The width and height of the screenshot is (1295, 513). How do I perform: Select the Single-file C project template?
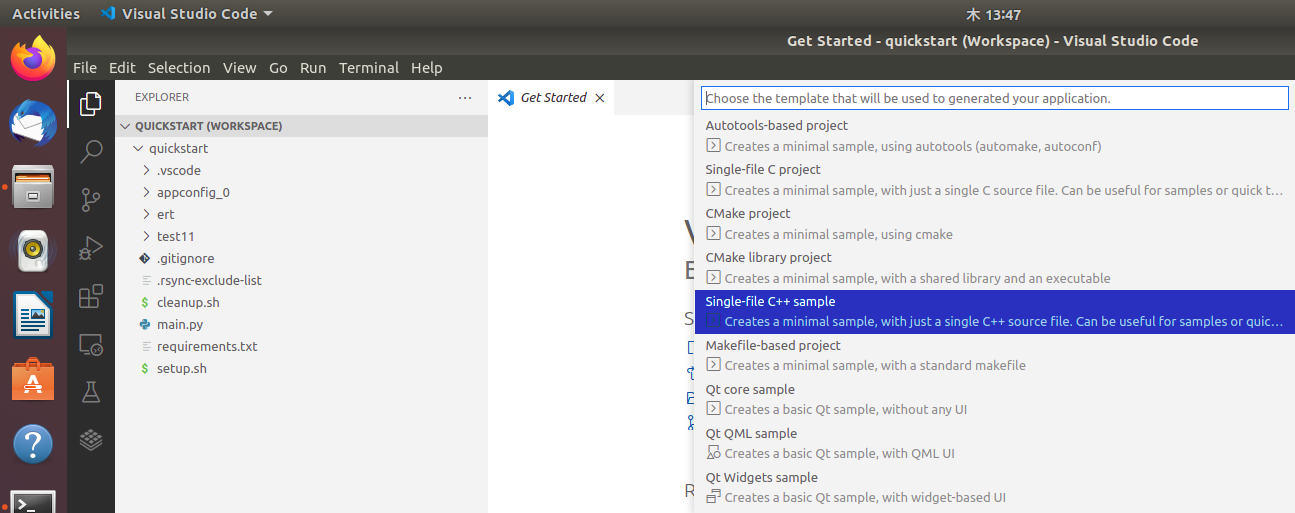[994, 180]
